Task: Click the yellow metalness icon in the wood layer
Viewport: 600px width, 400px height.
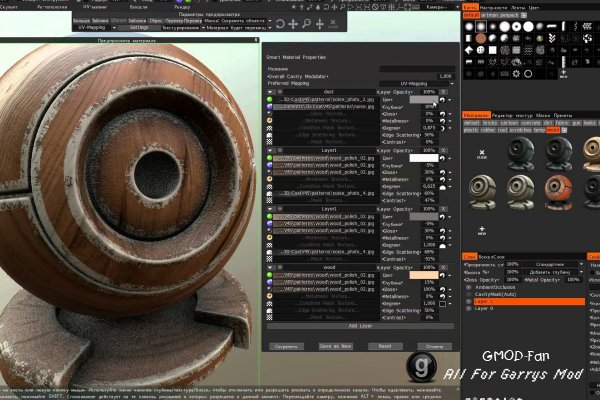Action: click(270, 296)
